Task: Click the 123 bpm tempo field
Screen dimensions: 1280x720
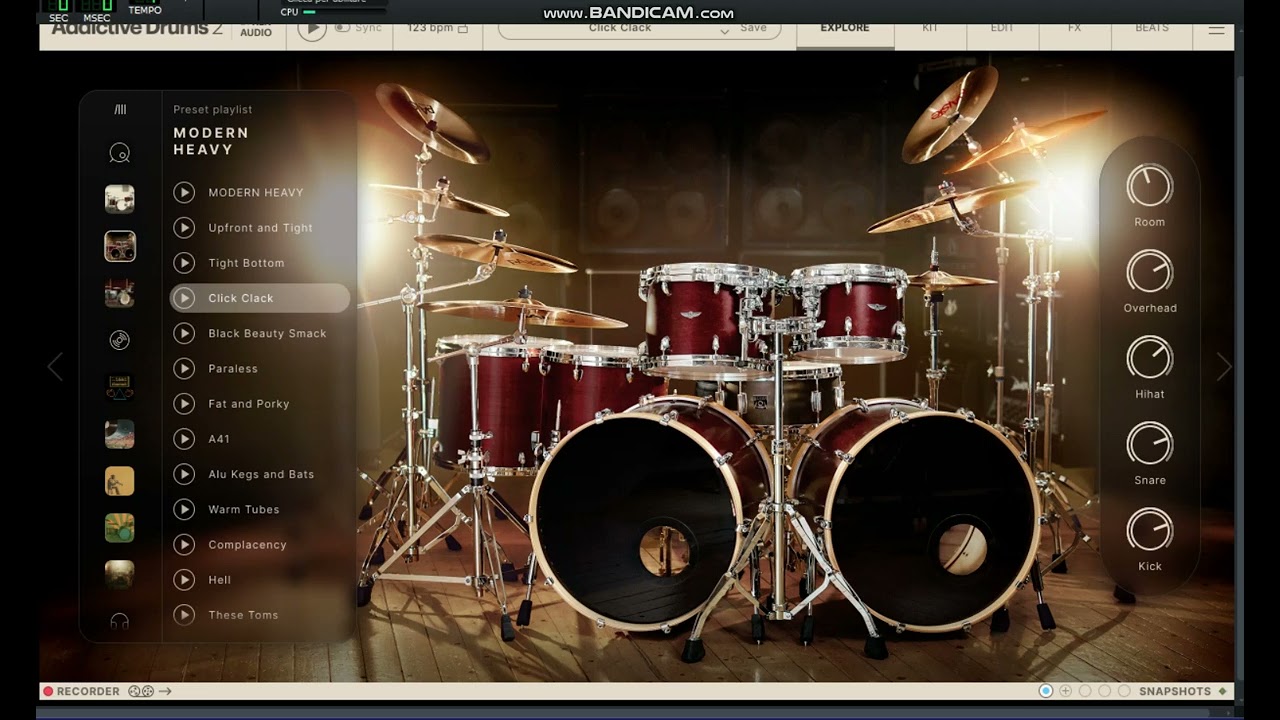Action: coord(437,28)
